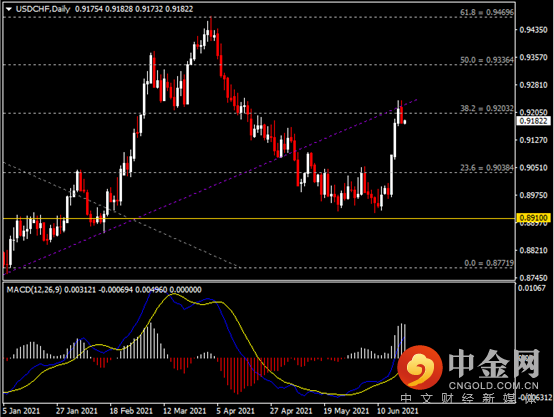This screenshot has height=417, width=554.
Task: Click the latest white candlestick
Action: (x=405, y=122)
